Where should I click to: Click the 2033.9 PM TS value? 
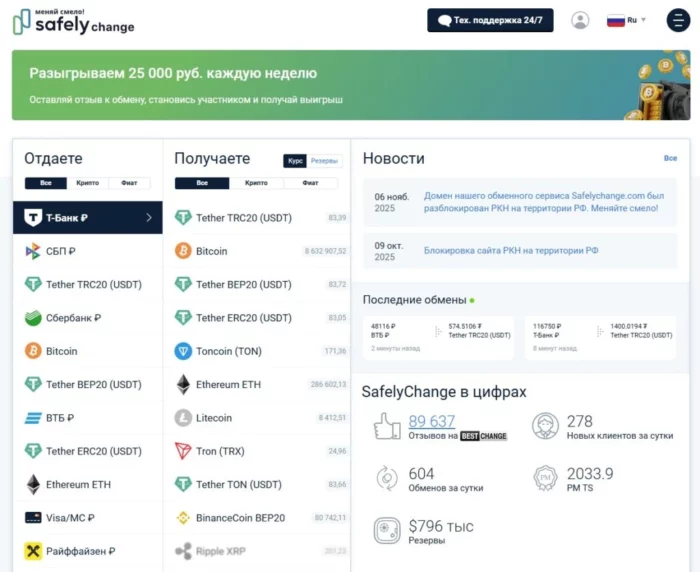coord(590,473)
